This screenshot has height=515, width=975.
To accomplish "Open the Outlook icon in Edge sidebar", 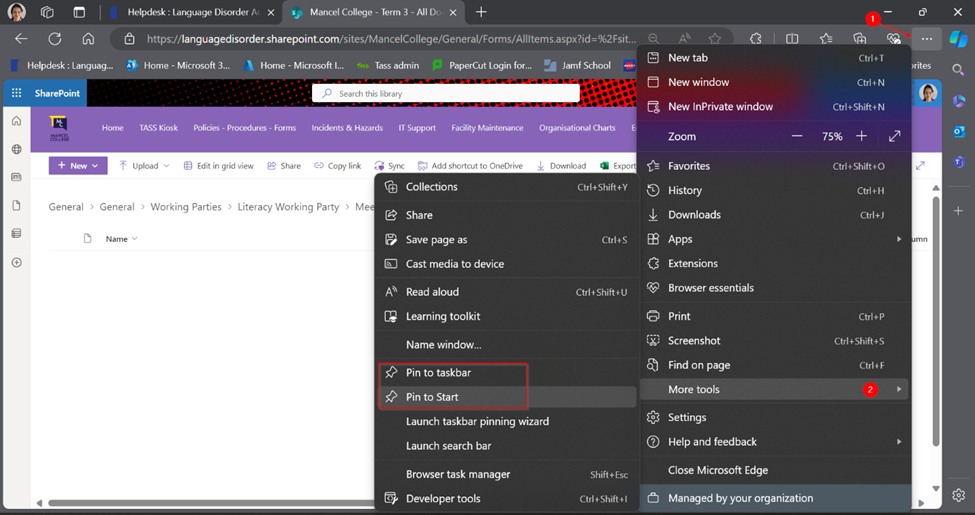I will 958,131.
